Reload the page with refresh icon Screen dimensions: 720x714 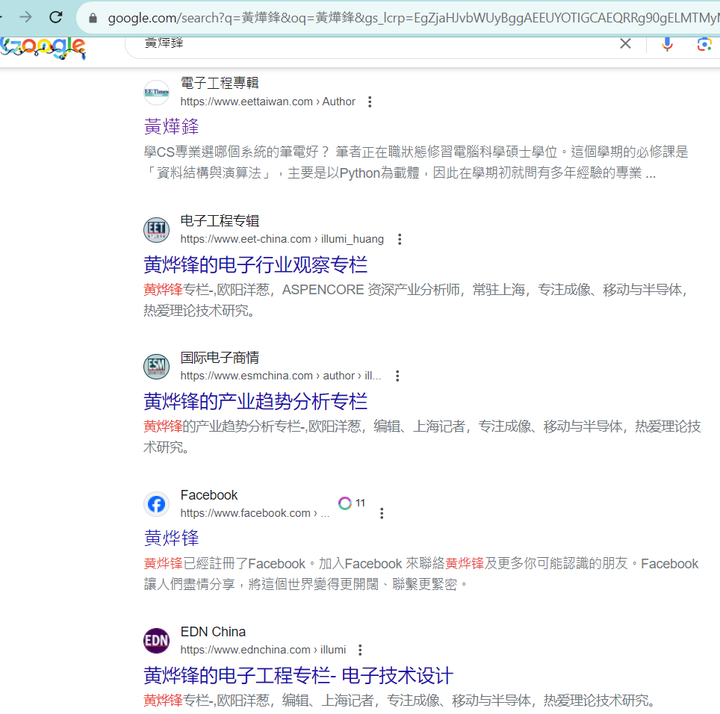click(x=56, y=17)
